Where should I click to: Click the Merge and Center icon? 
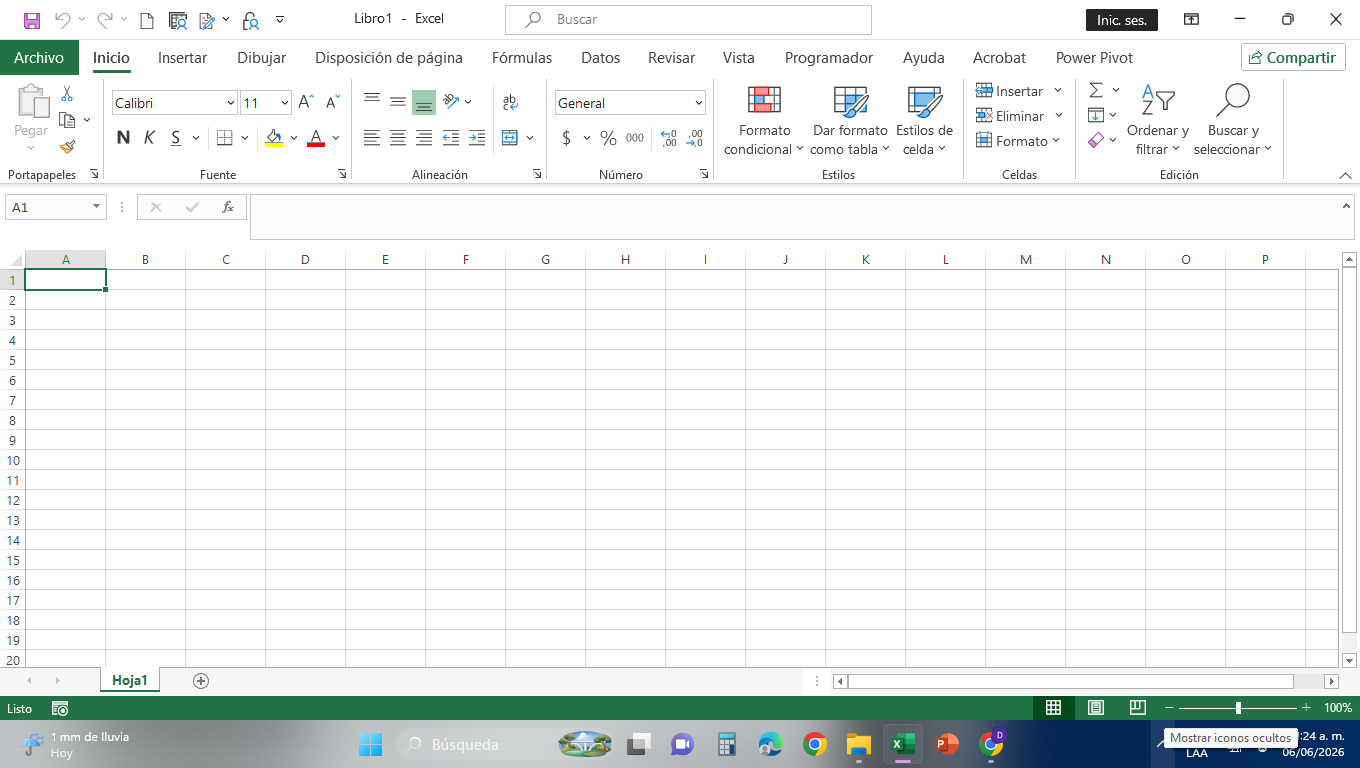point(510,137)
